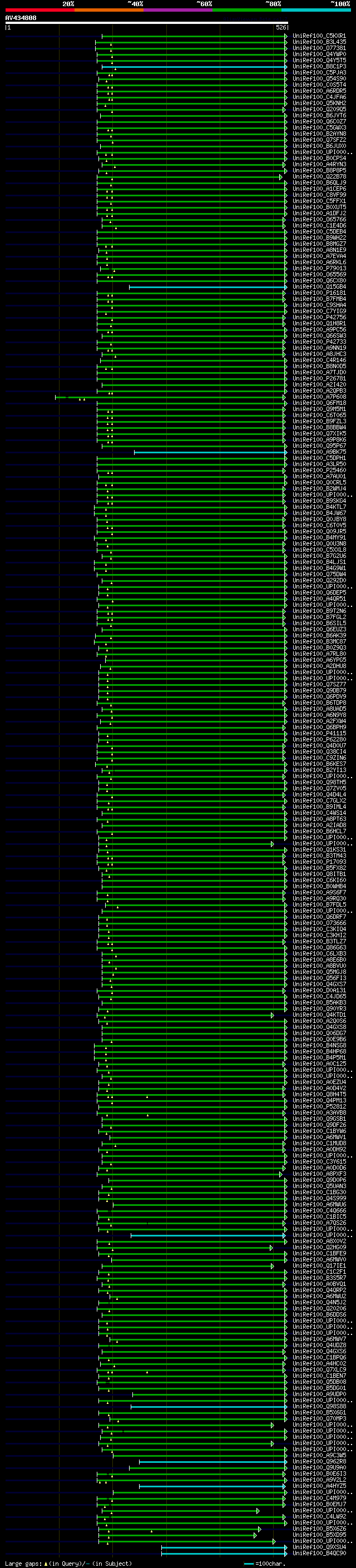356x1568 pixels.
Task: Click the green alignment bar for UniRef100_Q22B78
Action: pyautogui.click(x=190, y=177)
